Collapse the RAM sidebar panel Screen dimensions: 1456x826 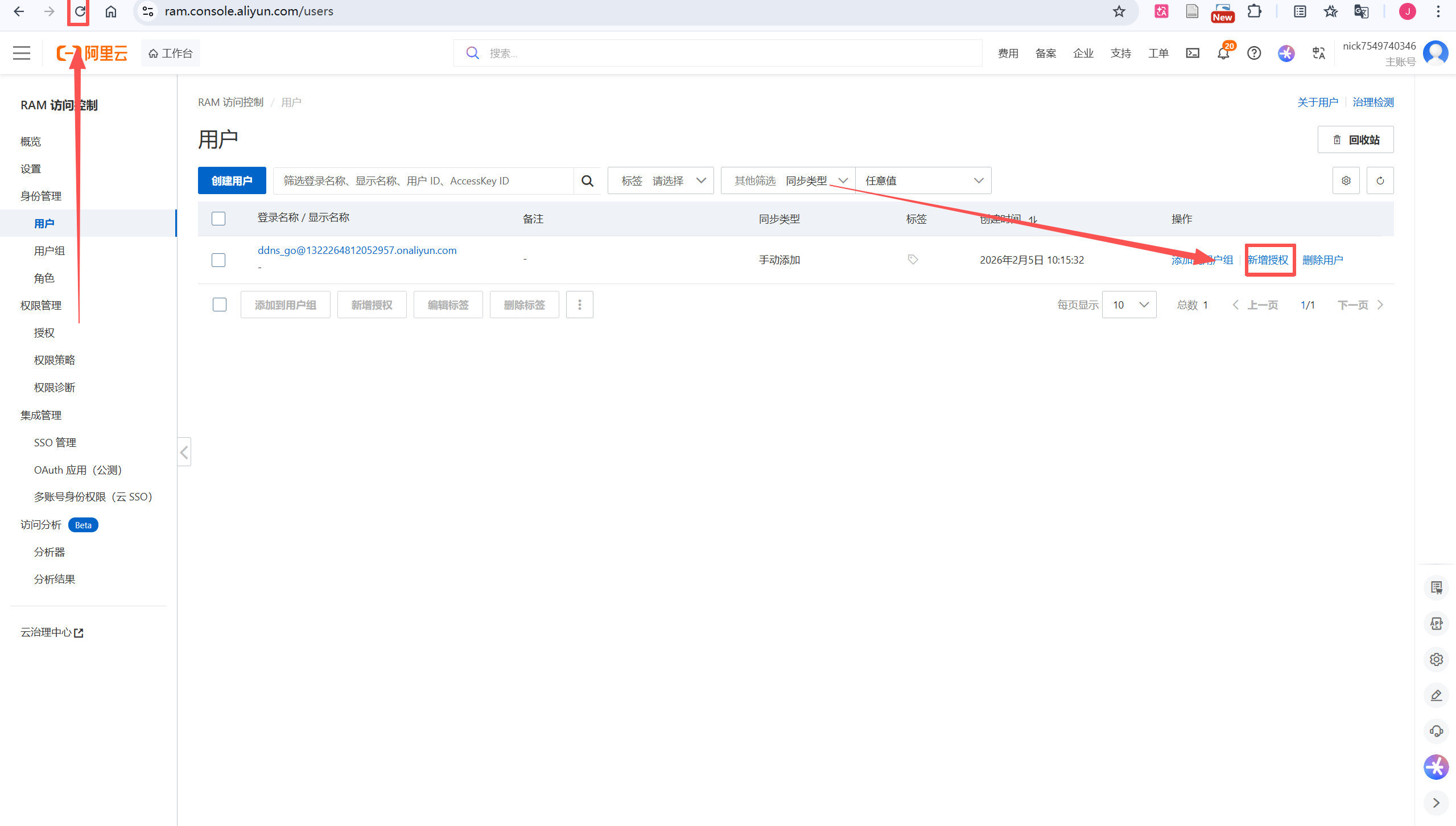pos(184,453)
